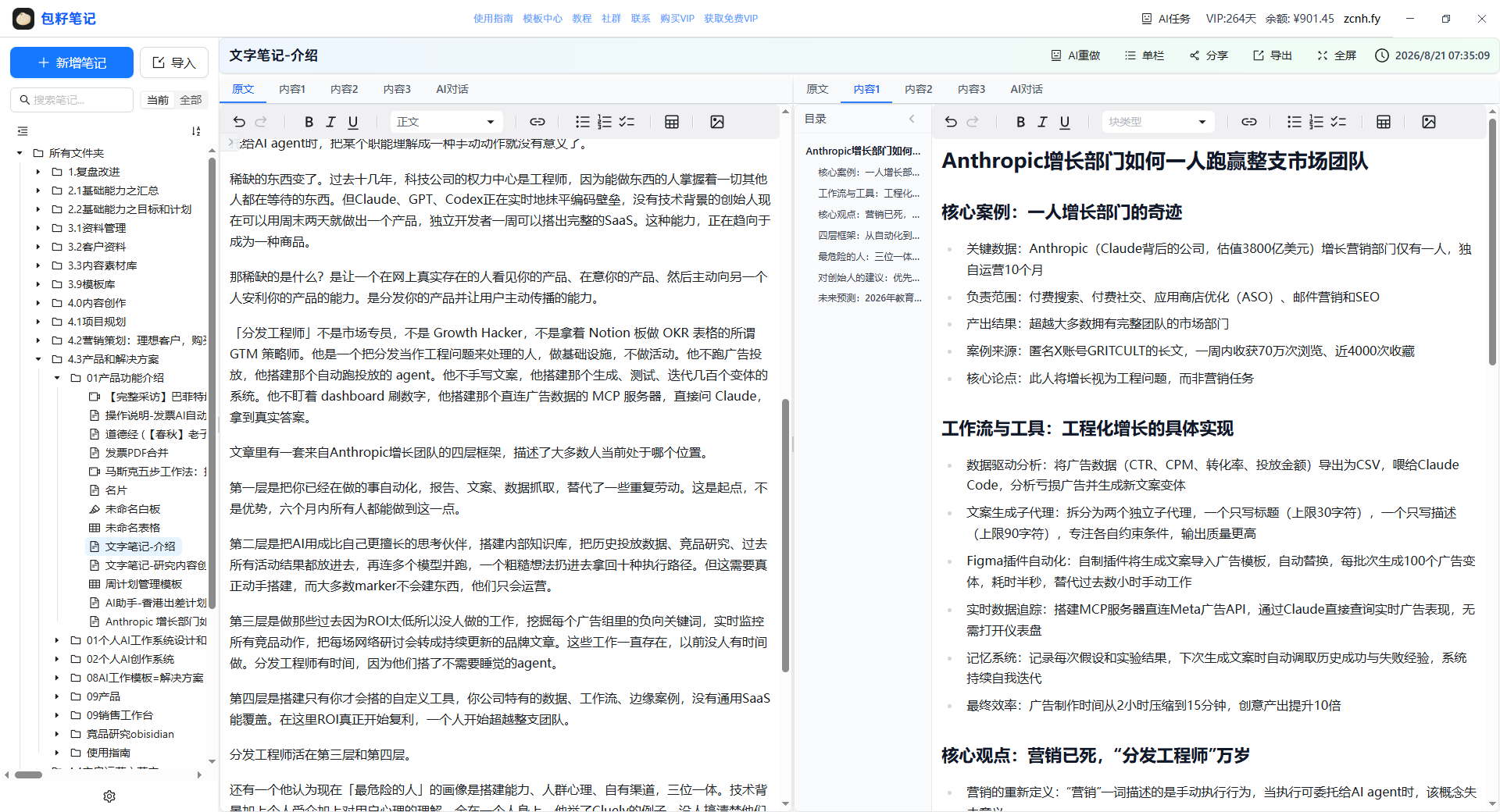This screenshot has height=812, width=1500.
Task: Click the 分享 share button
Action: pos(1209,55)
